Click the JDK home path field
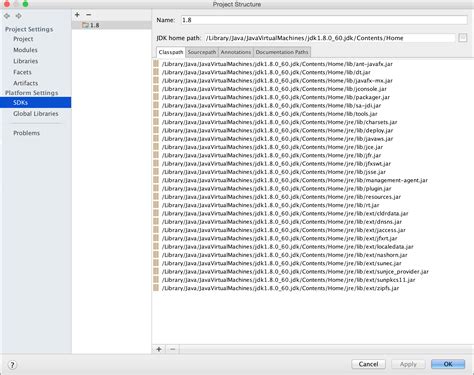Screen dimensions: 474x375 tap(329, 38)
